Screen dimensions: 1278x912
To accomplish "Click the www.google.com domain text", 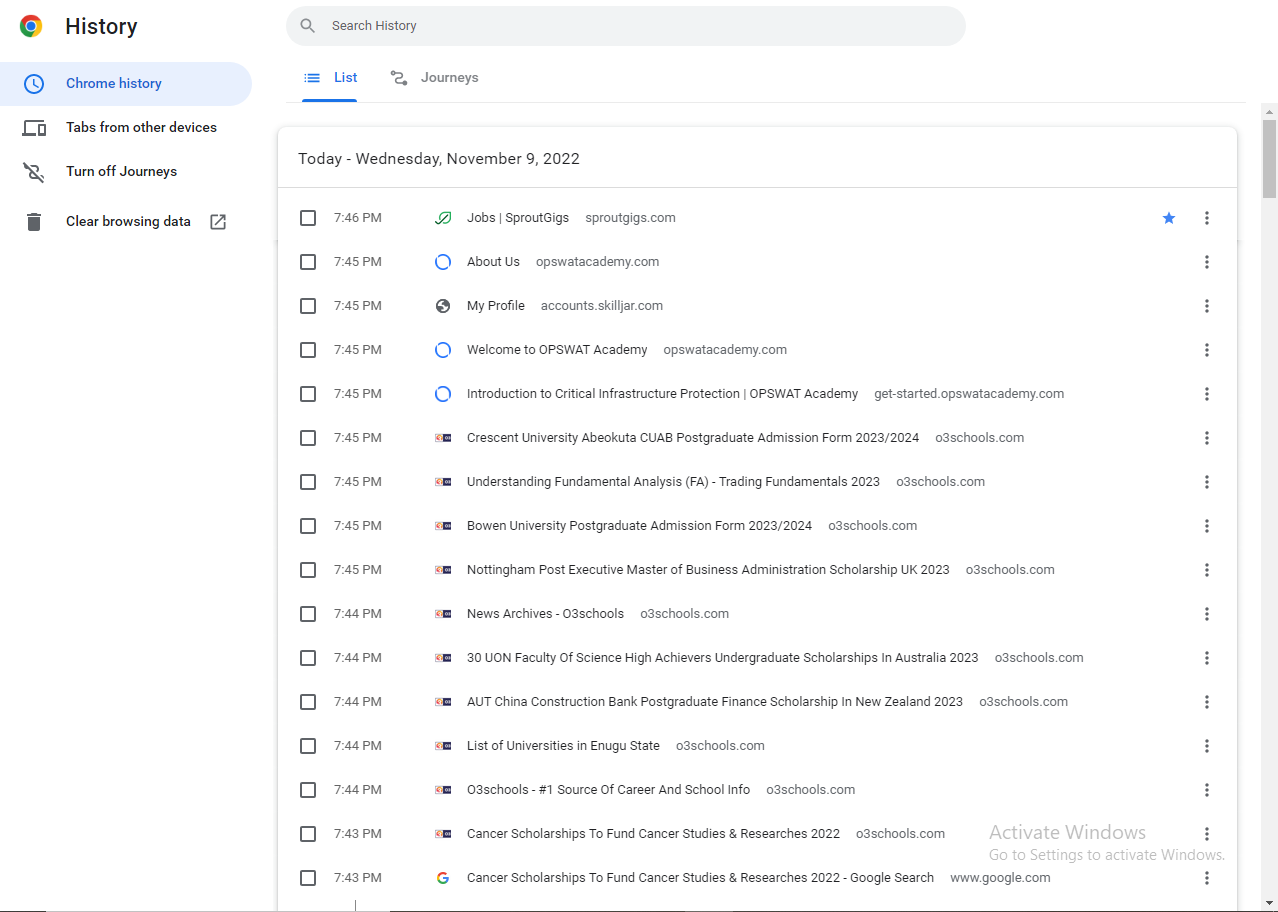I will pos(1000,878).
